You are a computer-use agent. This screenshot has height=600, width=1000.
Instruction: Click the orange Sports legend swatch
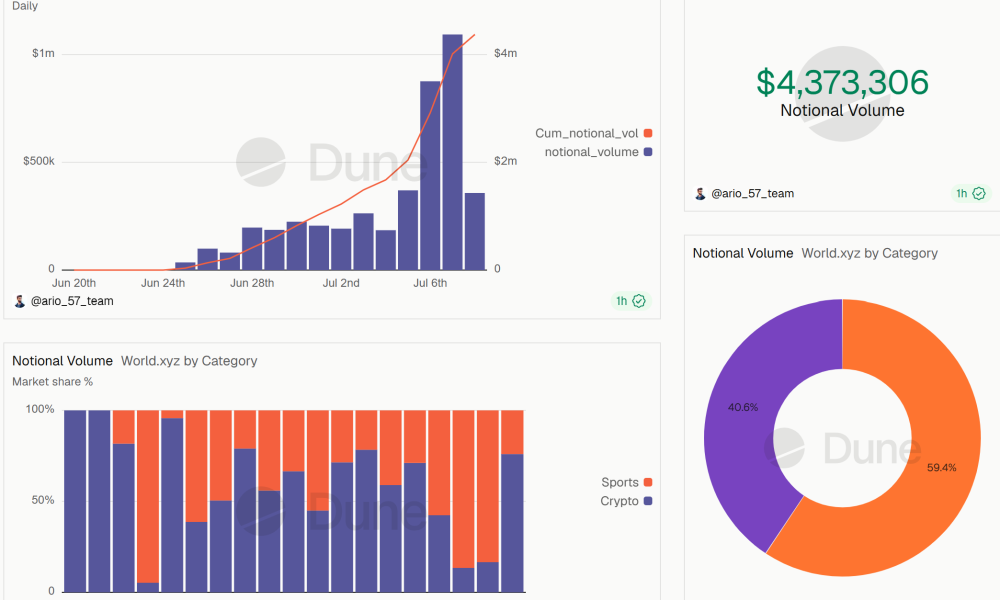point(648,482)
